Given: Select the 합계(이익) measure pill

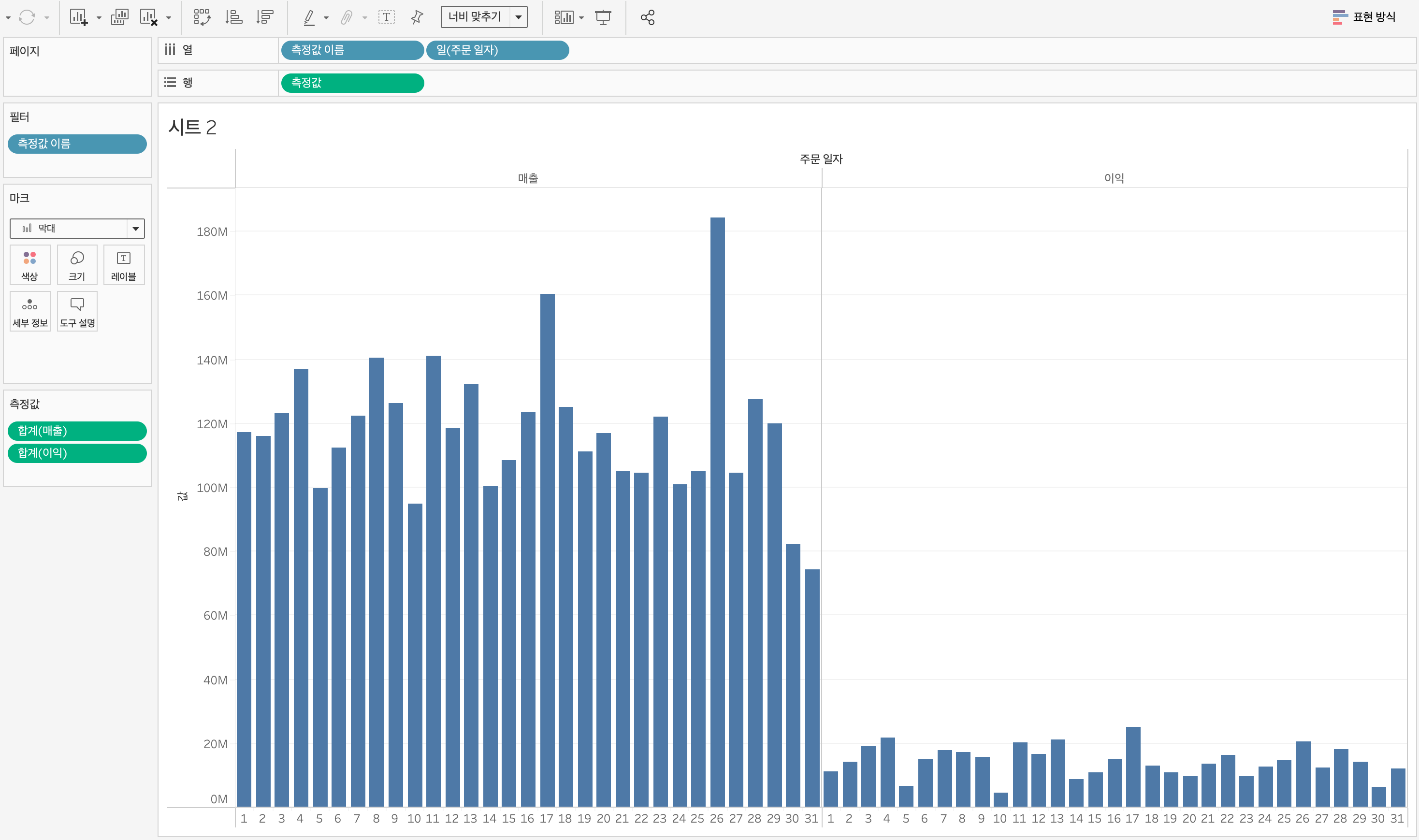Looking at the screenshot, I should (x=77, y=453).
